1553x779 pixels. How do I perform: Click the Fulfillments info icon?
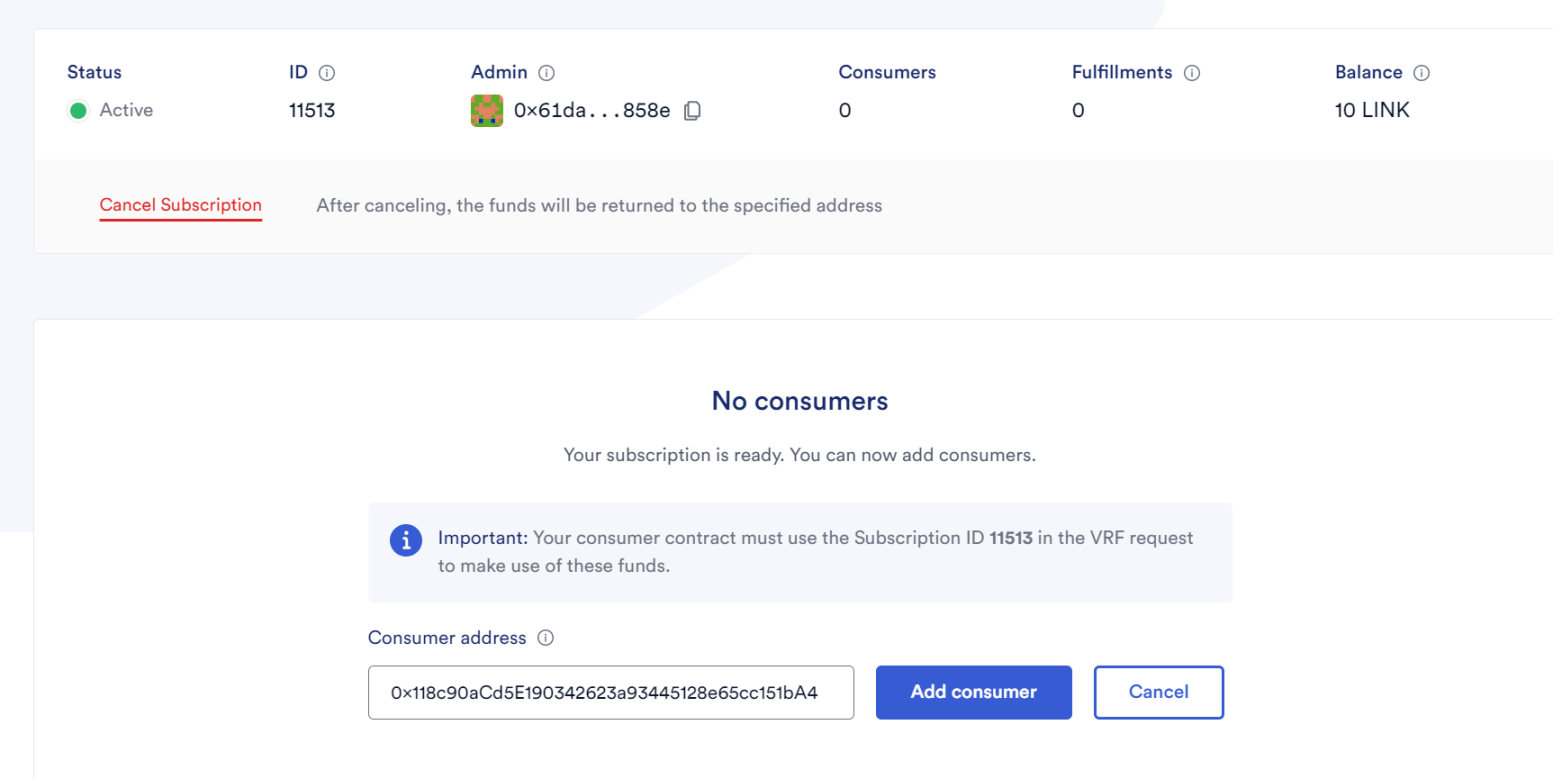tap(1192, 73)
